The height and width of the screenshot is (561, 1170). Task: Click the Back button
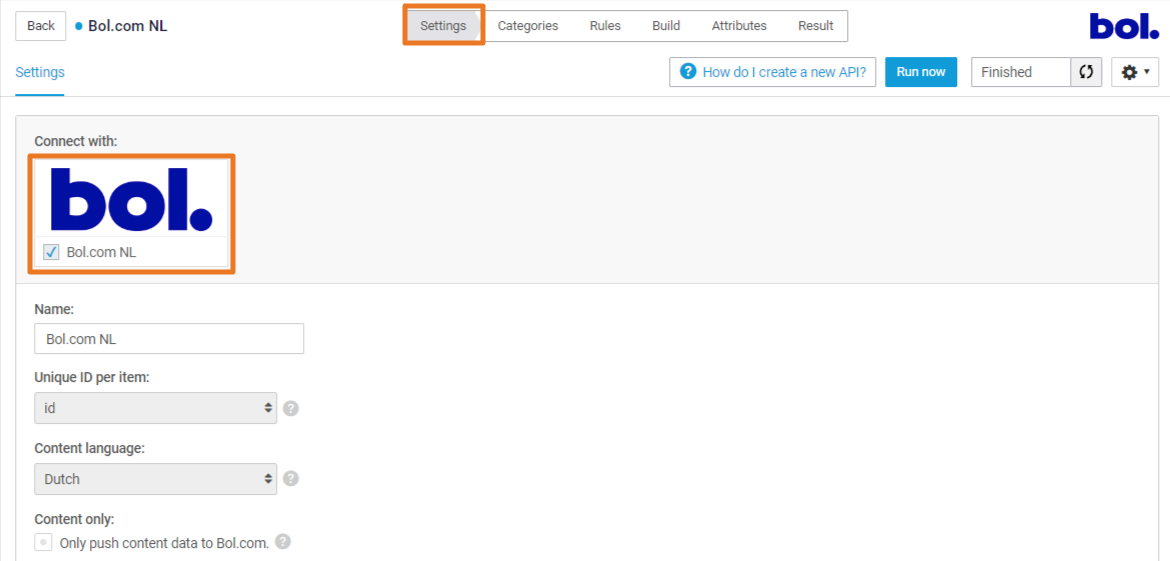coord(41,26)
